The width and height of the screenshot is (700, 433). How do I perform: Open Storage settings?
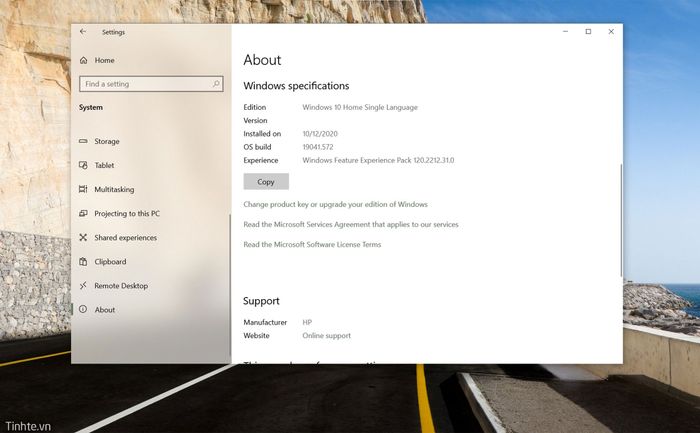pos(150,141)
